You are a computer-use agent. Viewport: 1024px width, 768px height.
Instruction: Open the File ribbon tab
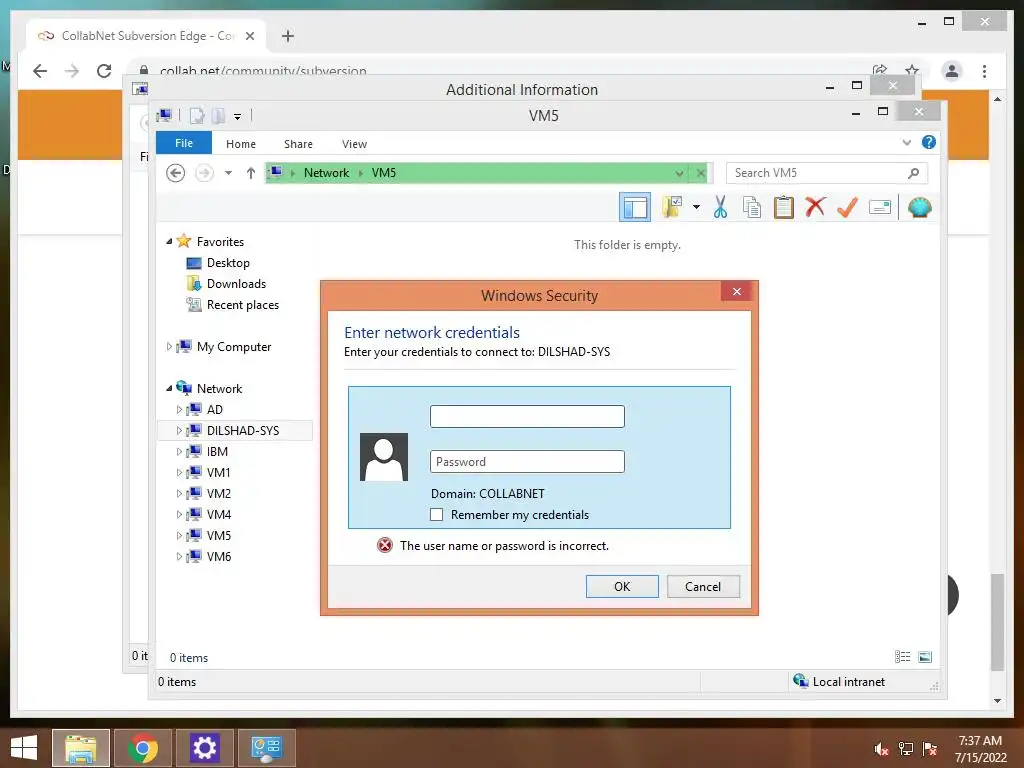184,143
